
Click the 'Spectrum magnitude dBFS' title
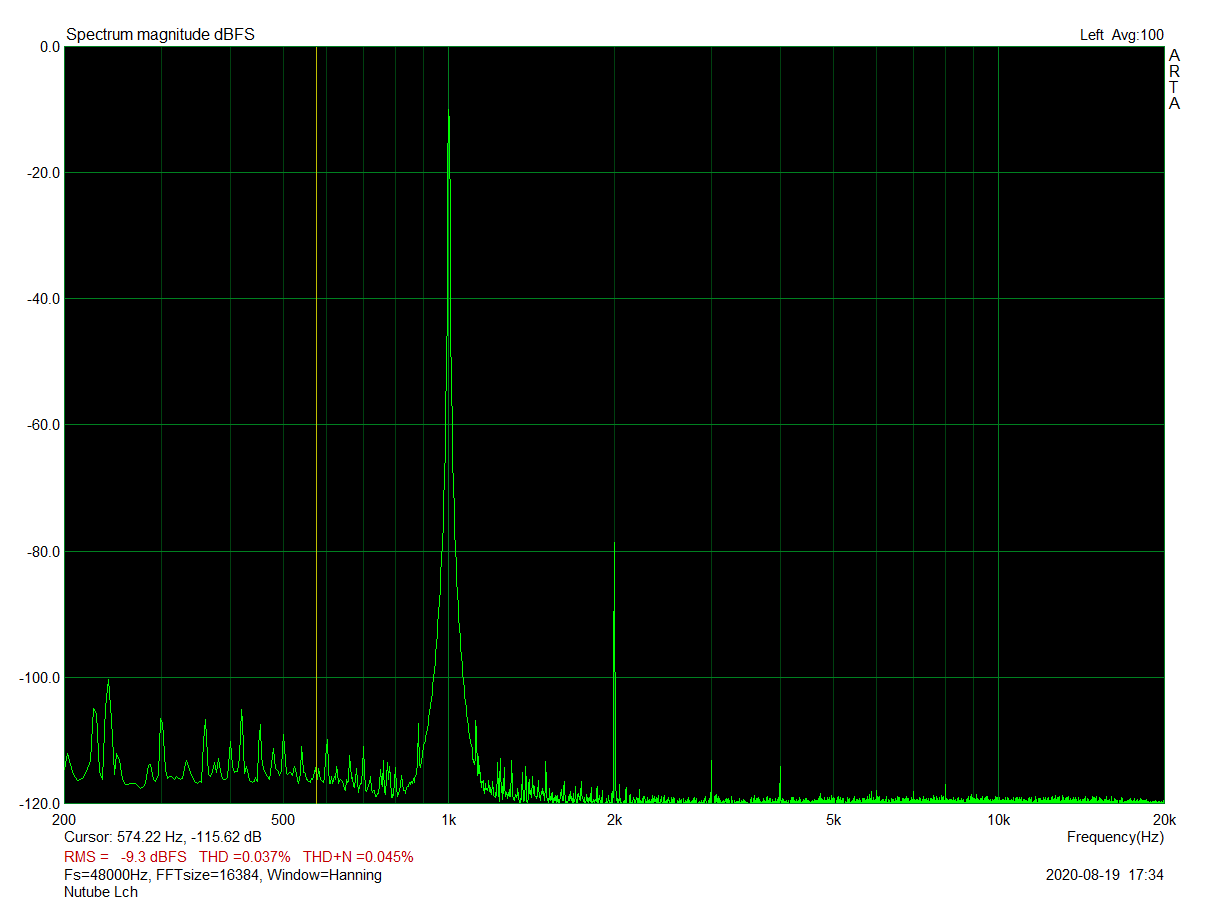tap(160, 35)
